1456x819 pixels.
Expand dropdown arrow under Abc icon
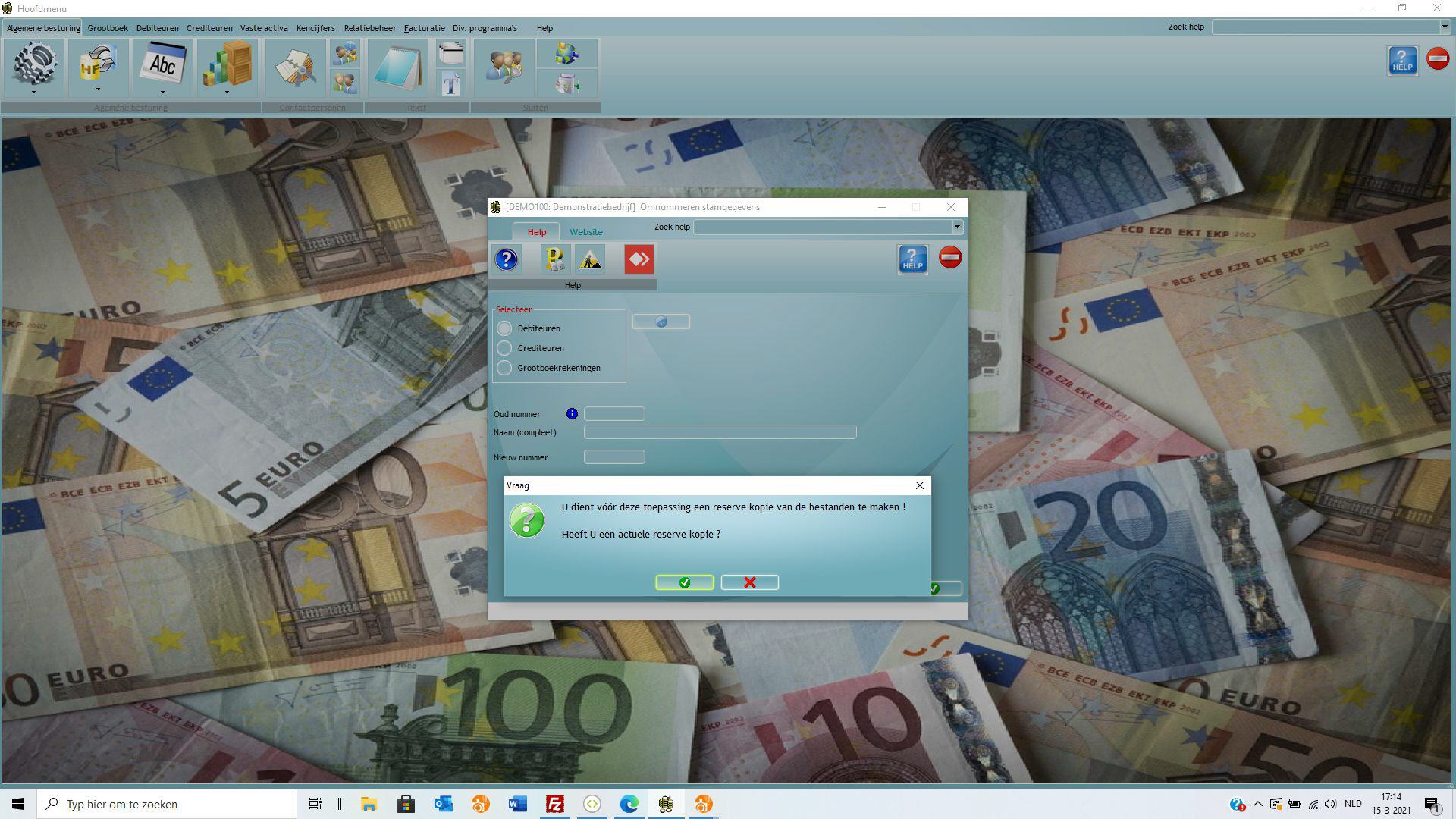[x=162, y=93]
